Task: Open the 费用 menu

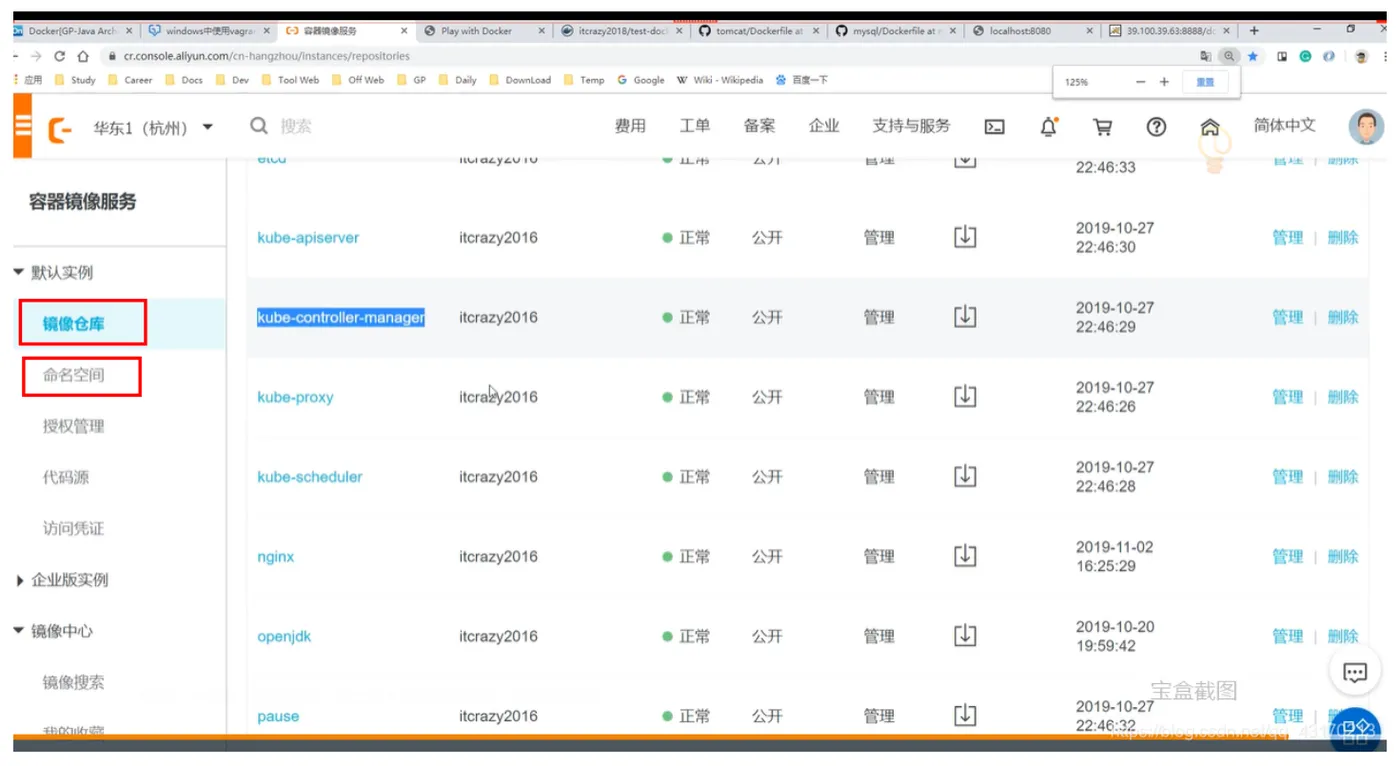Action: point(630,126)
